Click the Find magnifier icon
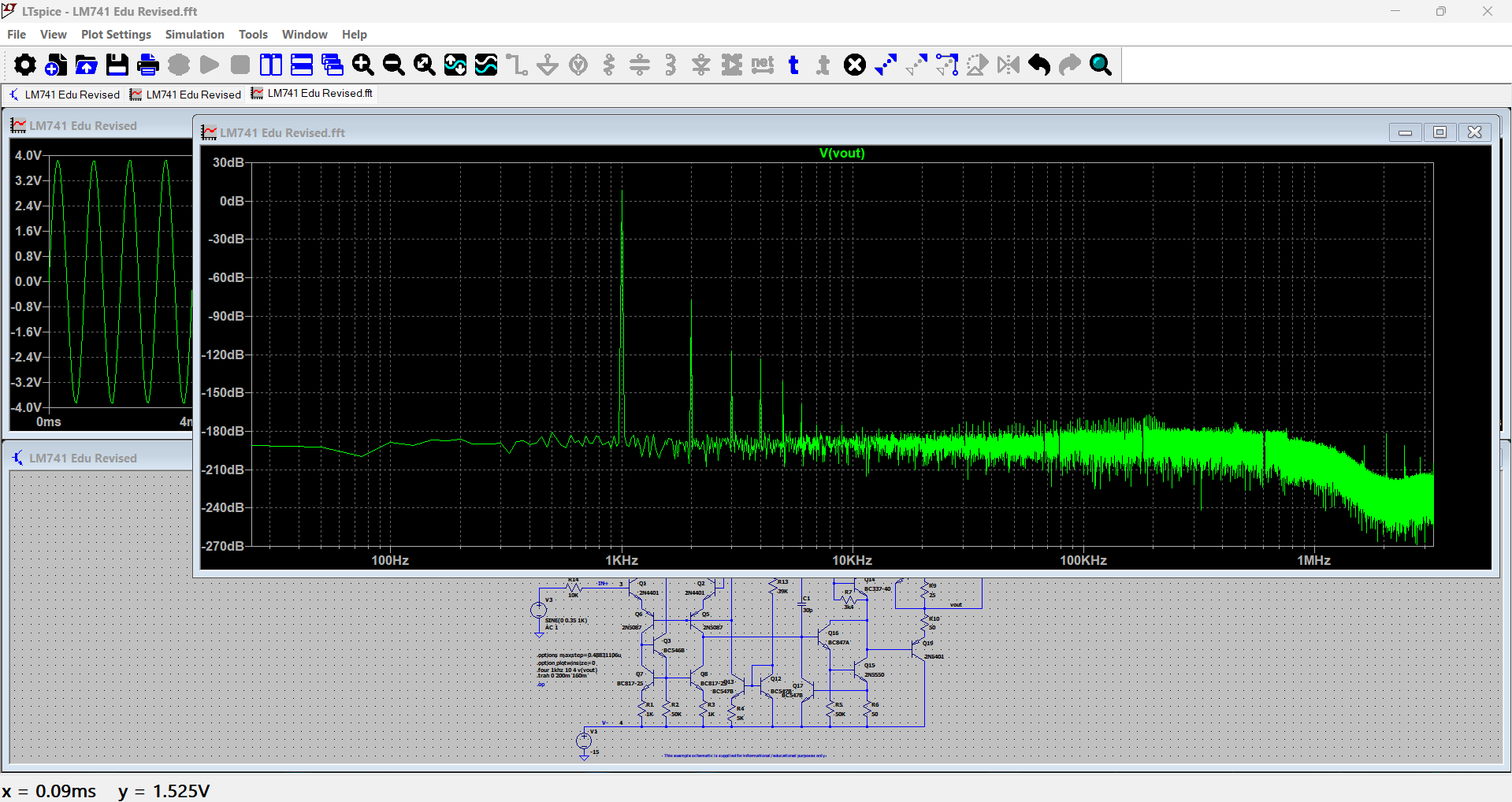This screenshot has height=802, width=1512. tap(1101, 65)
